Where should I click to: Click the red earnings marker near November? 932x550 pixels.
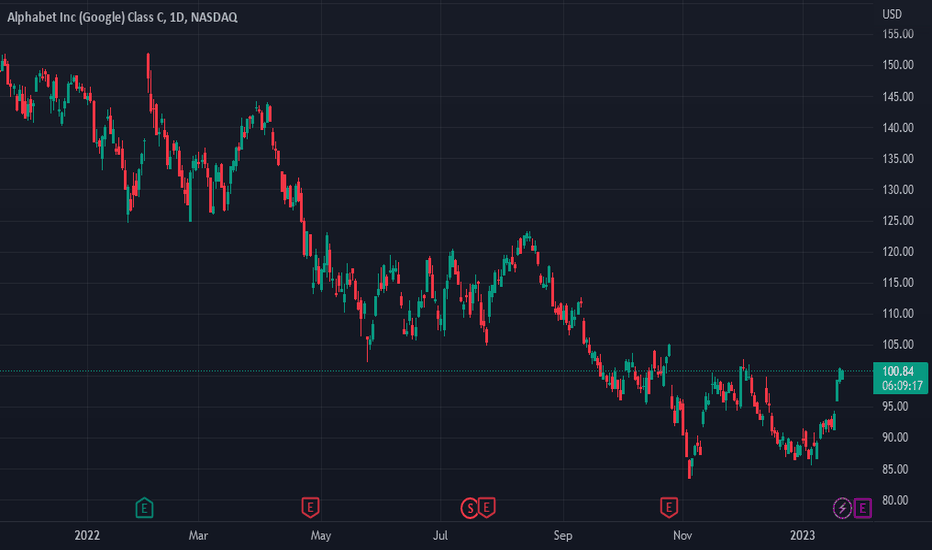[x=669, y=507]
